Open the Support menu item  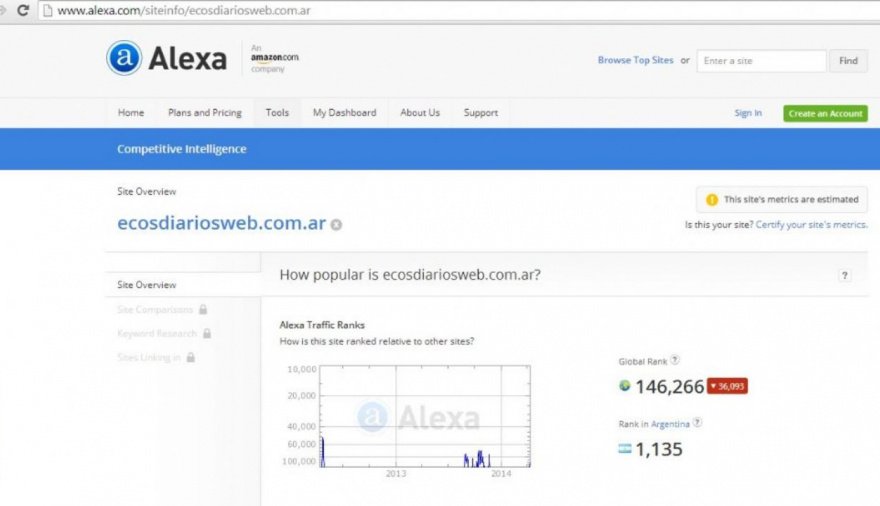(480, 113)
